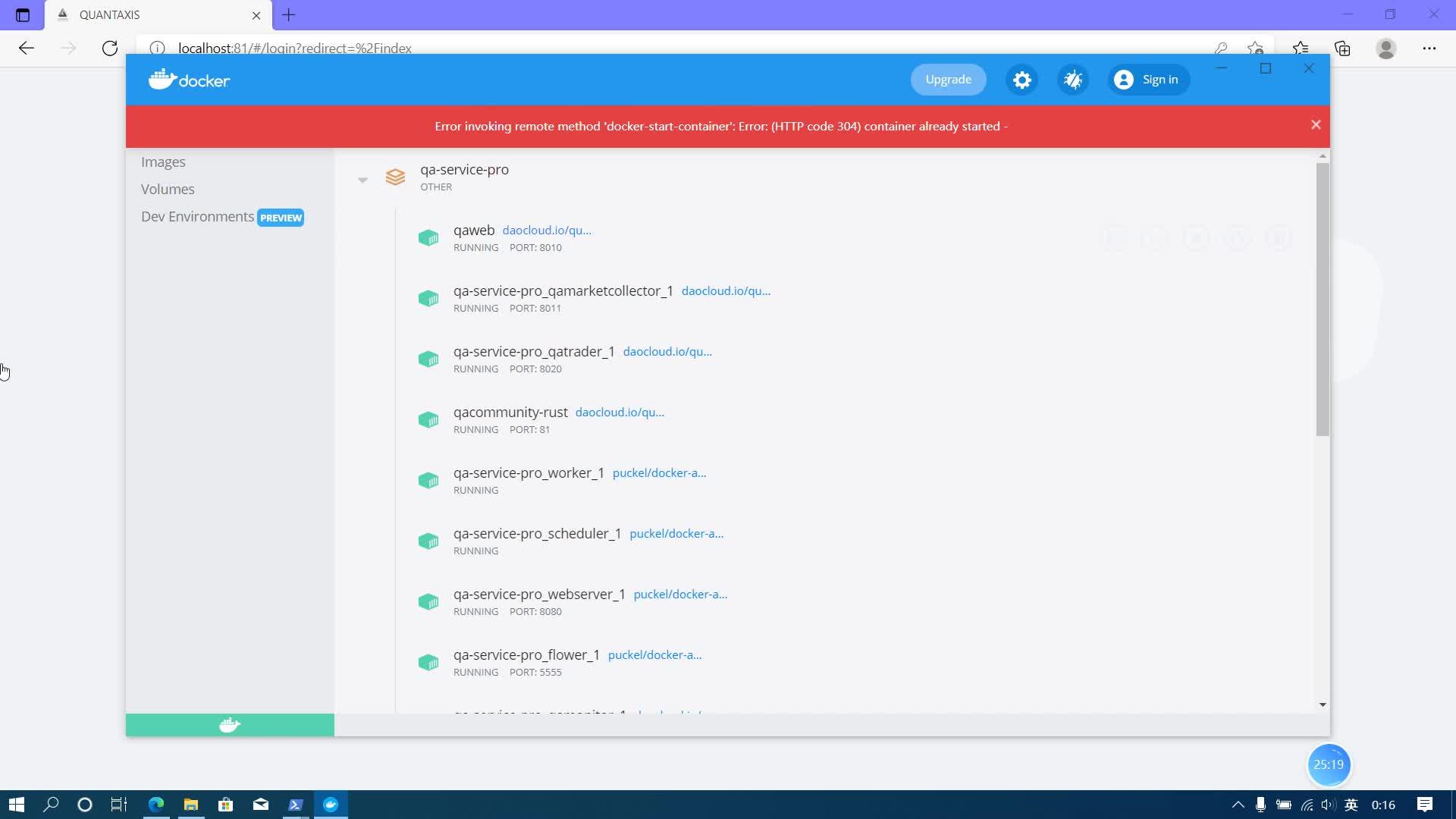Image resolution: width=1456 pixels, height=819 pixels.
Task: Open the taskbar search icon
Action: (51, 805)
